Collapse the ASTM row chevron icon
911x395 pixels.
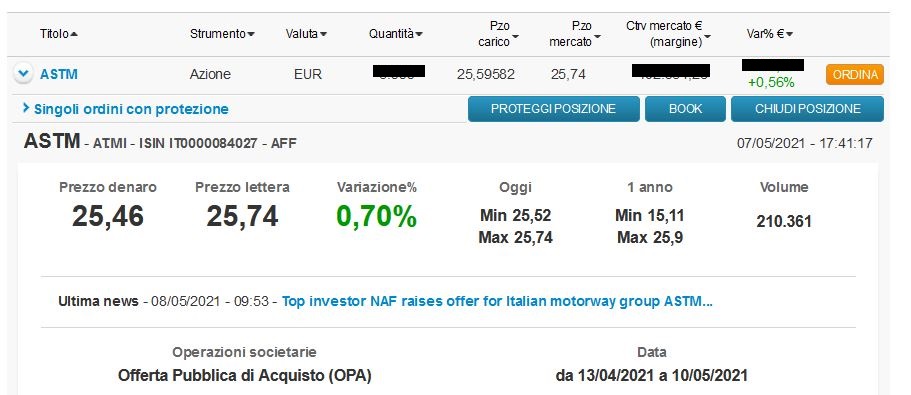pyautogui.click(x=23, y=74)
